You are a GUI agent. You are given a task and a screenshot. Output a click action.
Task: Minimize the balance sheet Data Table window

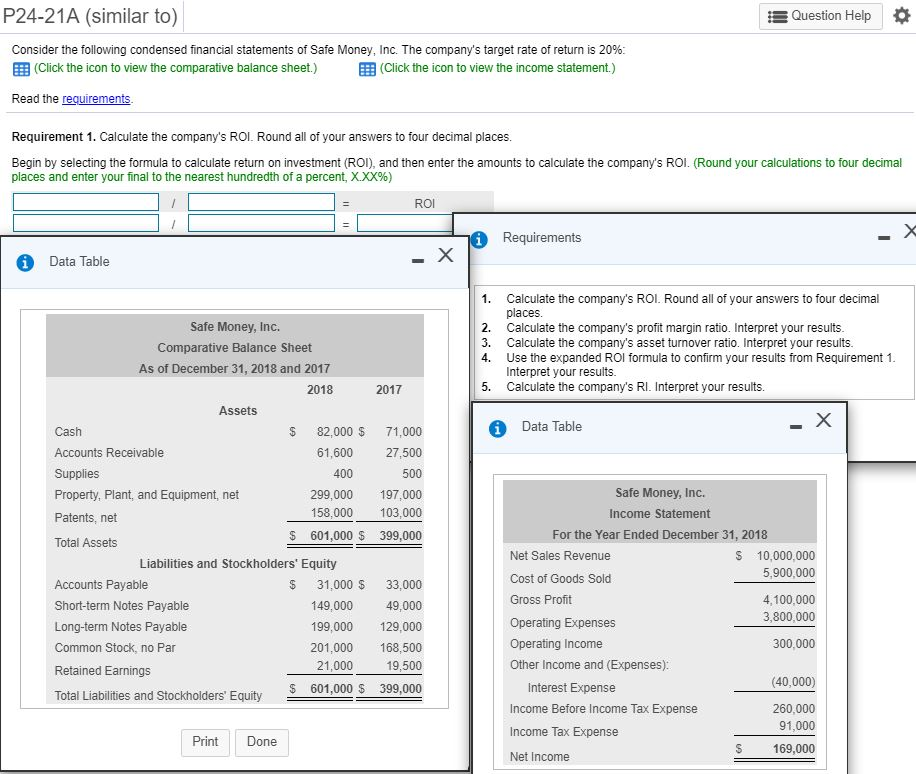tap(418, 261)
